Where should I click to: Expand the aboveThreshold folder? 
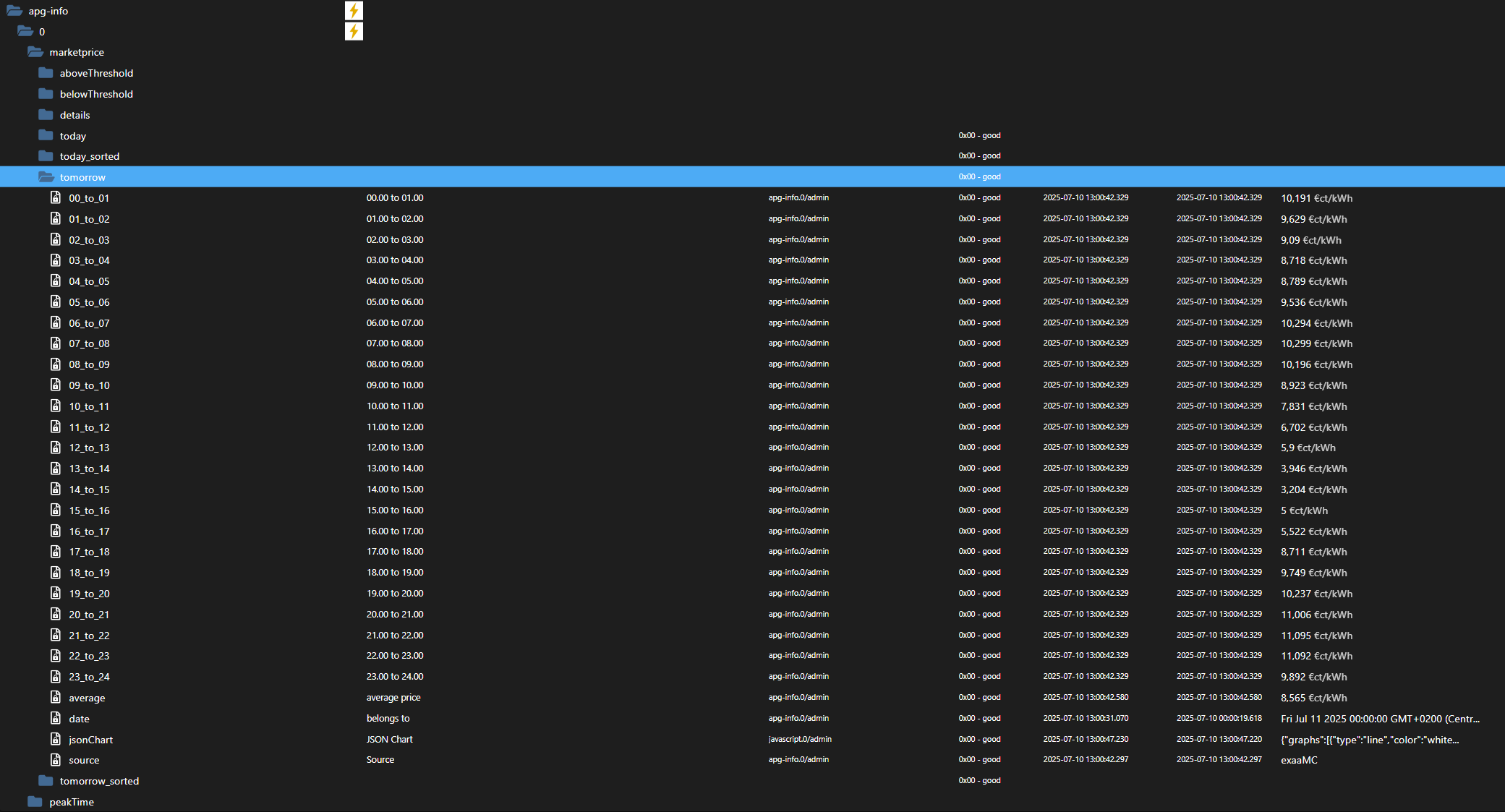(46, 73)
